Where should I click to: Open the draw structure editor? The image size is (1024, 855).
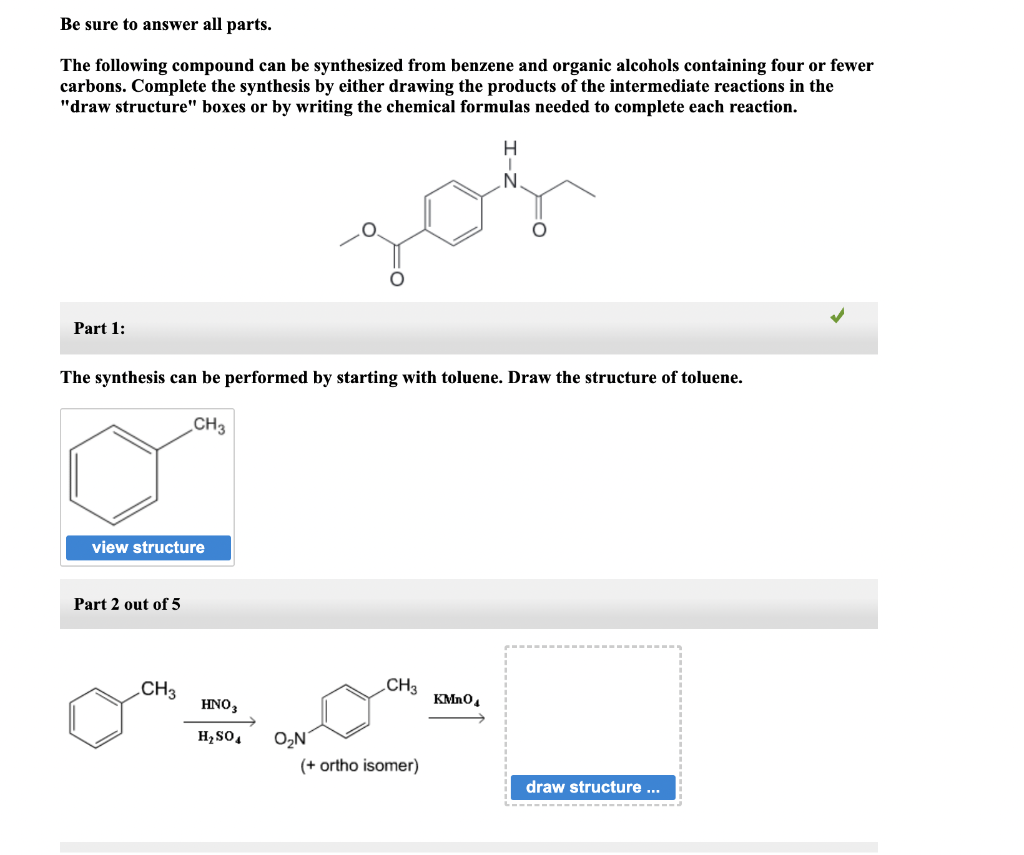(593, 787)
